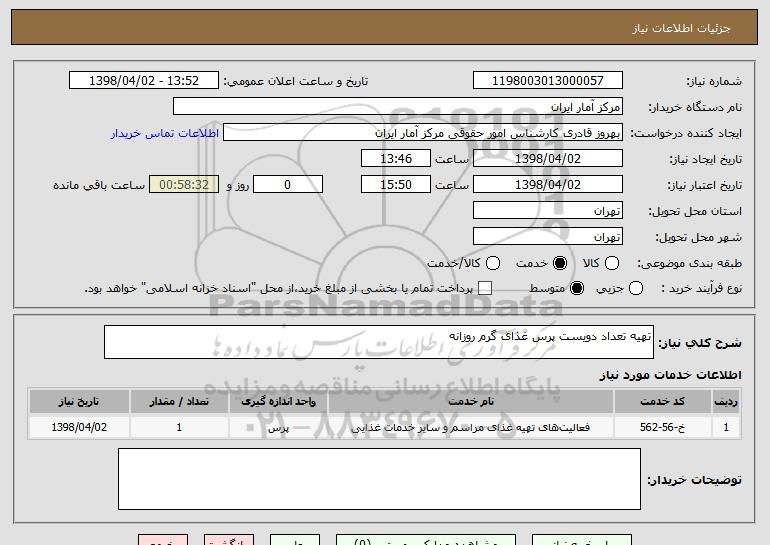
Task: Click the تاریخ ایجاد نیاز date field
Action: pyautogui.click(x=548, y=159)
